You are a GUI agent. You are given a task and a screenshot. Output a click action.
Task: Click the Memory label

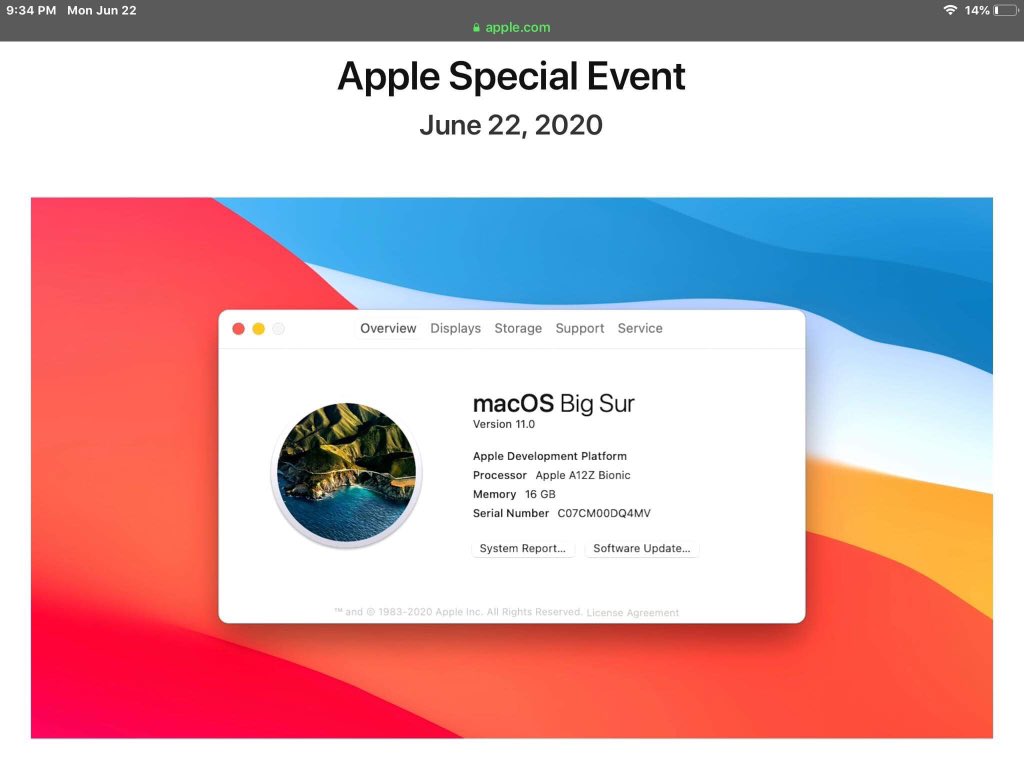click(494, 494)
